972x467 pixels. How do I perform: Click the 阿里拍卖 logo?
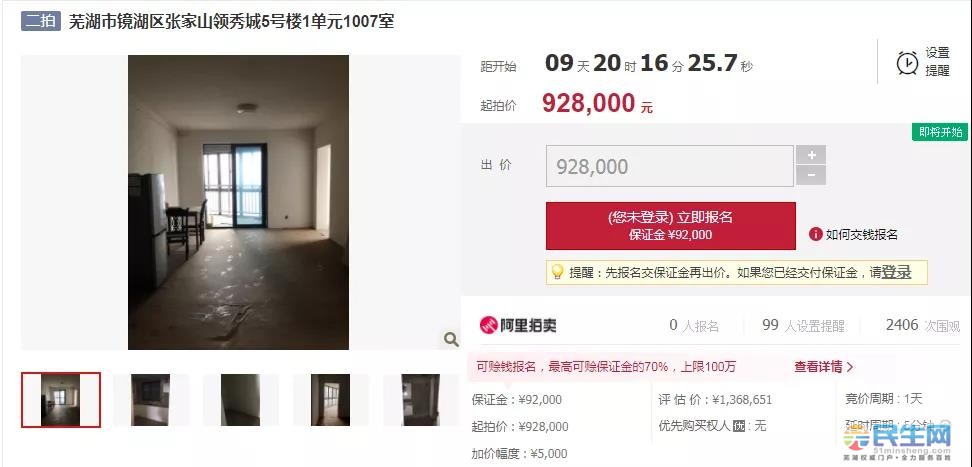(518, 325)
